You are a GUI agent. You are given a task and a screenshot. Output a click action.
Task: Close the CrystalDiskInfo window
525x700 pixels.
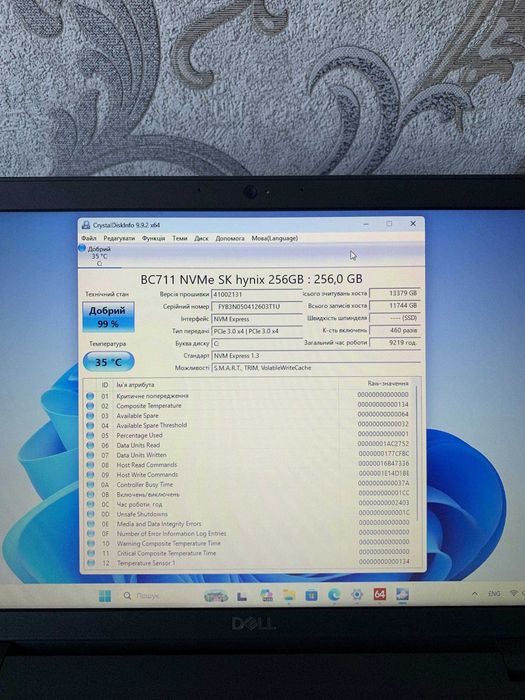413,223
